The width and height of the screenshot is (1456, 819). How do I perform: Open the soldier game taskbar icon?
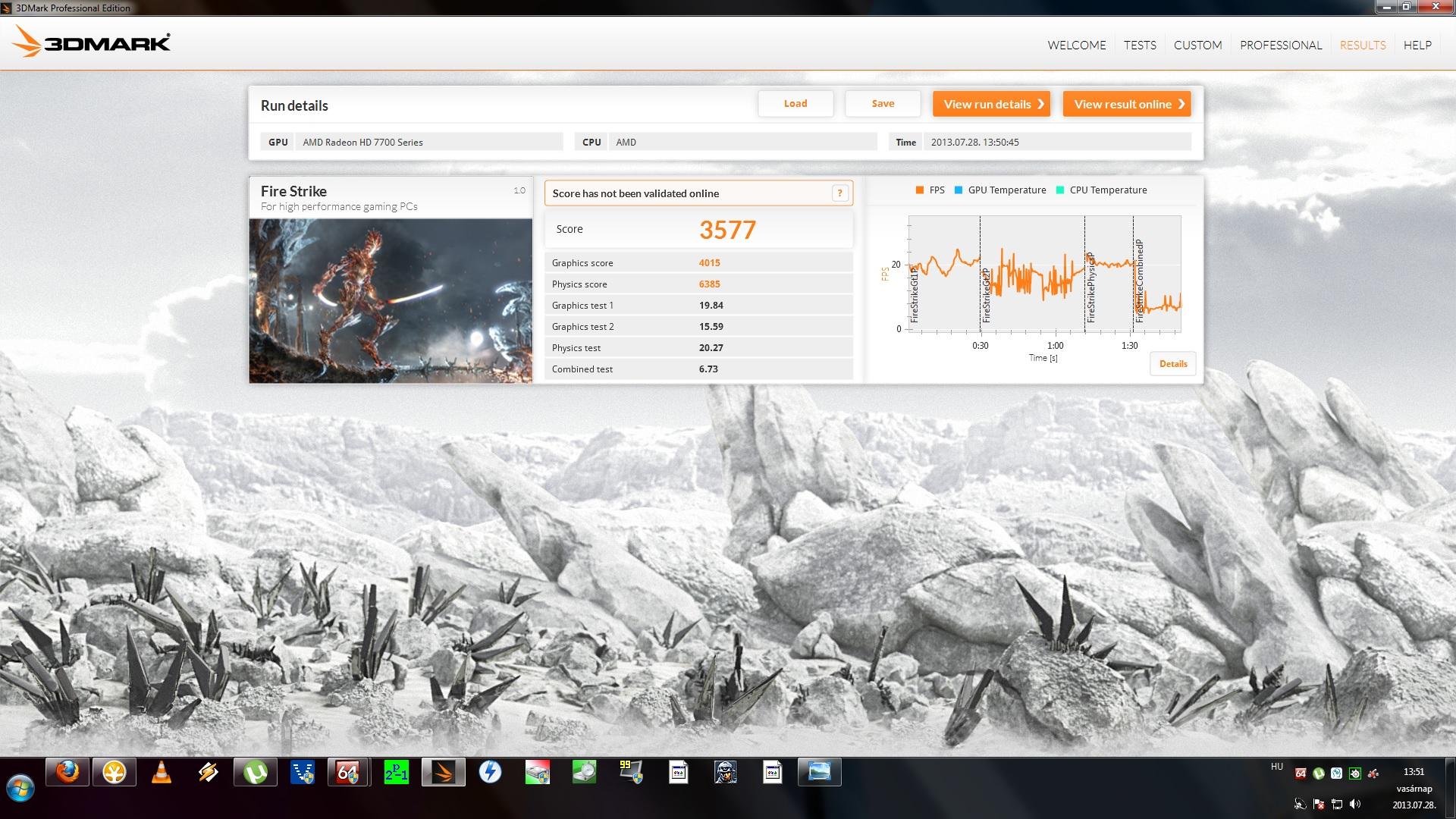[726, 772]
